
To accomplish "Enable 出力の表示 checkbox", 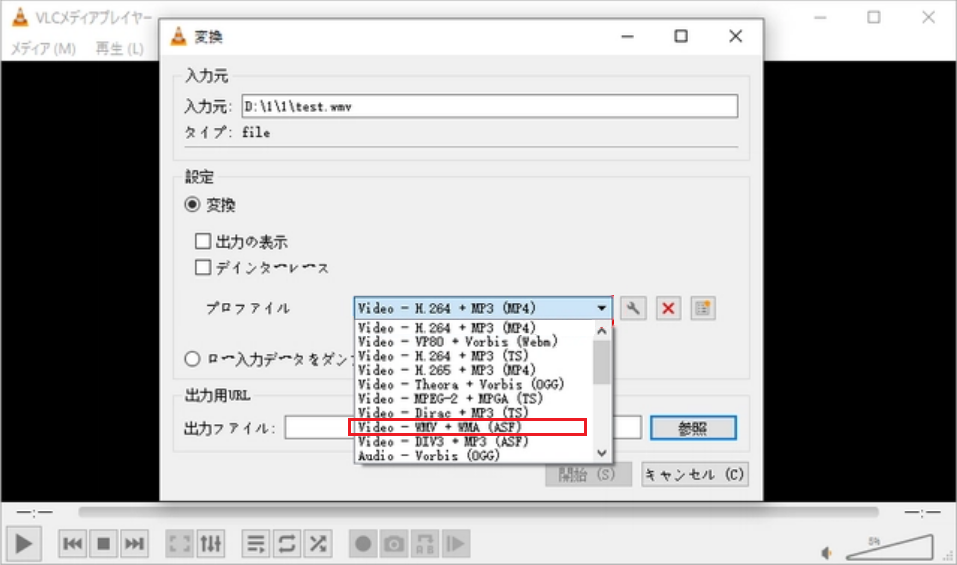I will tap(203, 241).
